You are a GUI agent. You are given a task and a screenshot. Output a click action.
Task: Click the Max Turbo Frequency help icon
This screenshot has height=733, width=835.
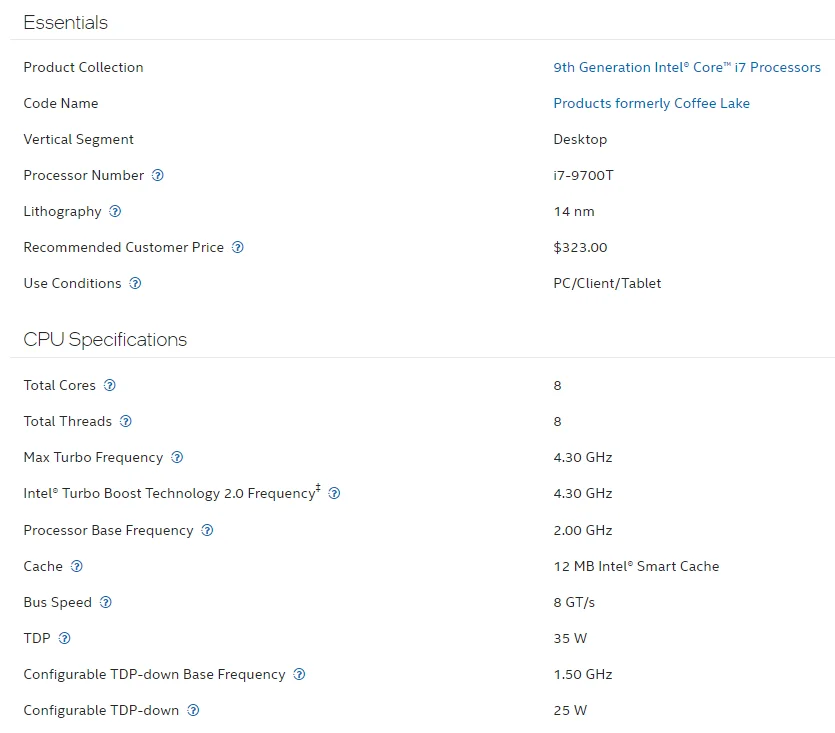click(x=177, y=457)
